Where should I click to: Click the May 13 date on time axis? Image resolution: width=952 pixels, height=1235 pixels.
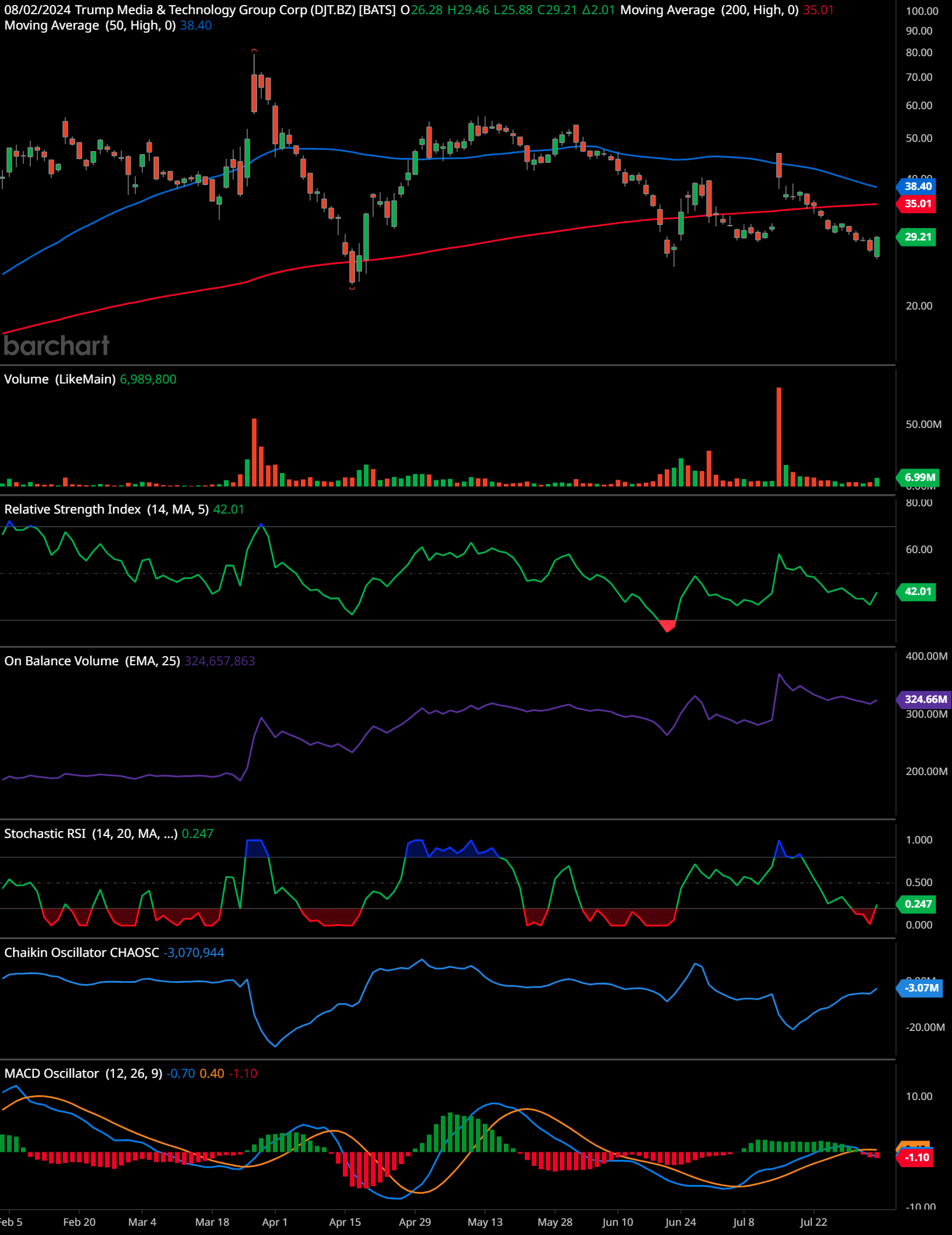(x=485, y=1222)
